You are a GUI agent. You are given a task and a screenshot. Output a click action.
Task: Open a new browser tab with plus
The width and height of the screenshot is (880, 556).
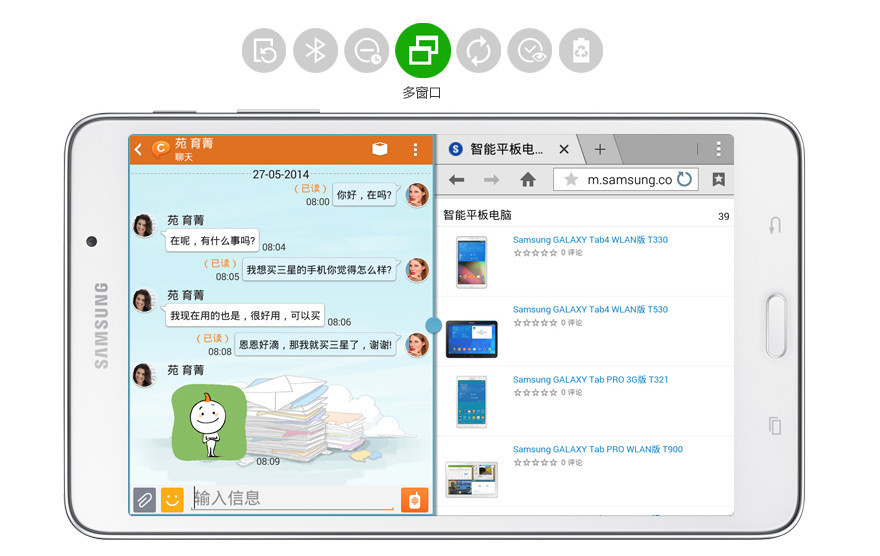[x=600, y=149]
